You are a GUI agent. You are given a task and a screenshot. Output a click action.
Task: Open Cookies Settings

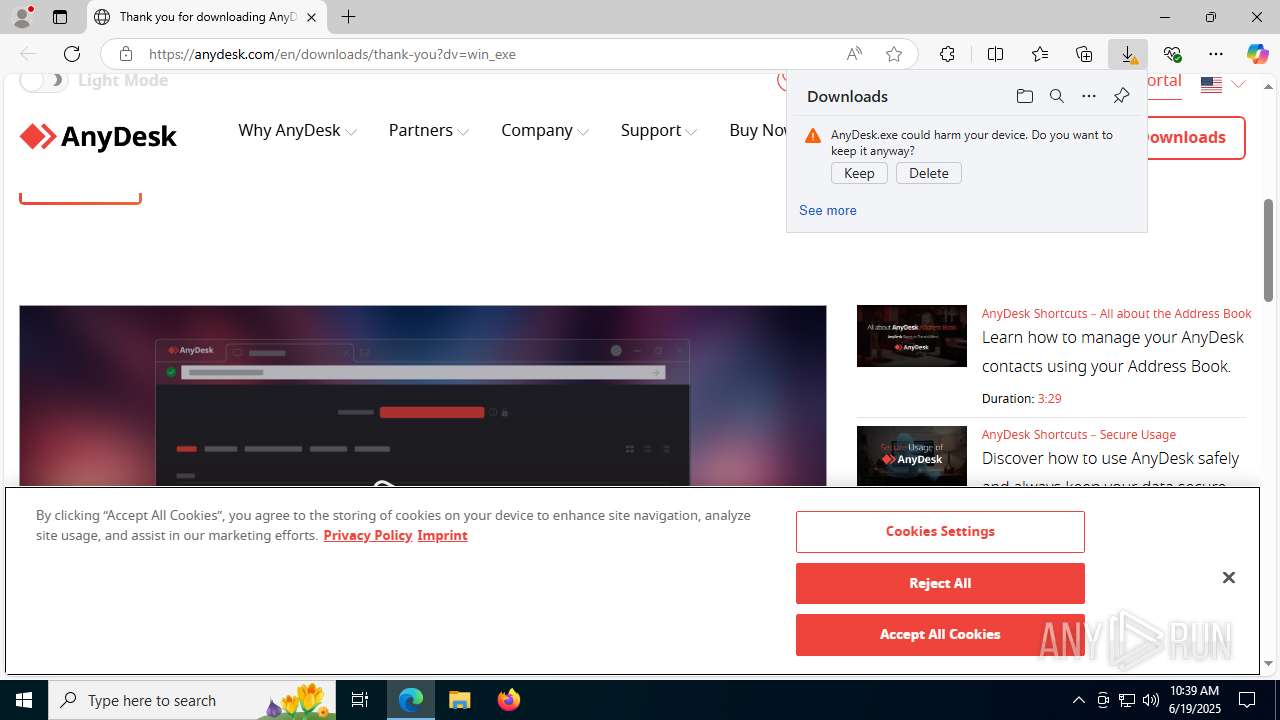pos(940,532)
